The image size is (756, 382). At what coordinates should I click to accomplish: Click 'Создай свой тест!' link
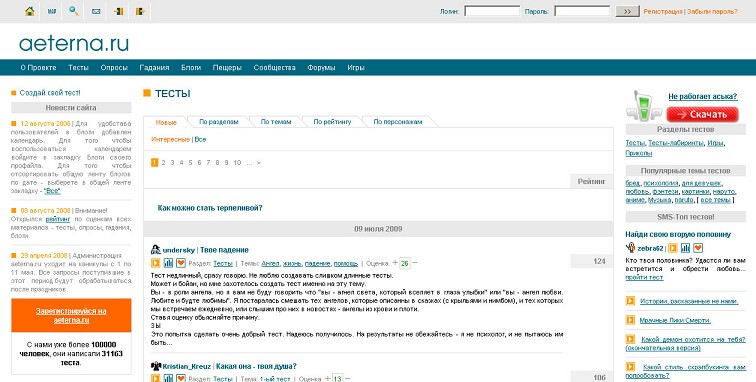(x=50, y=93)
